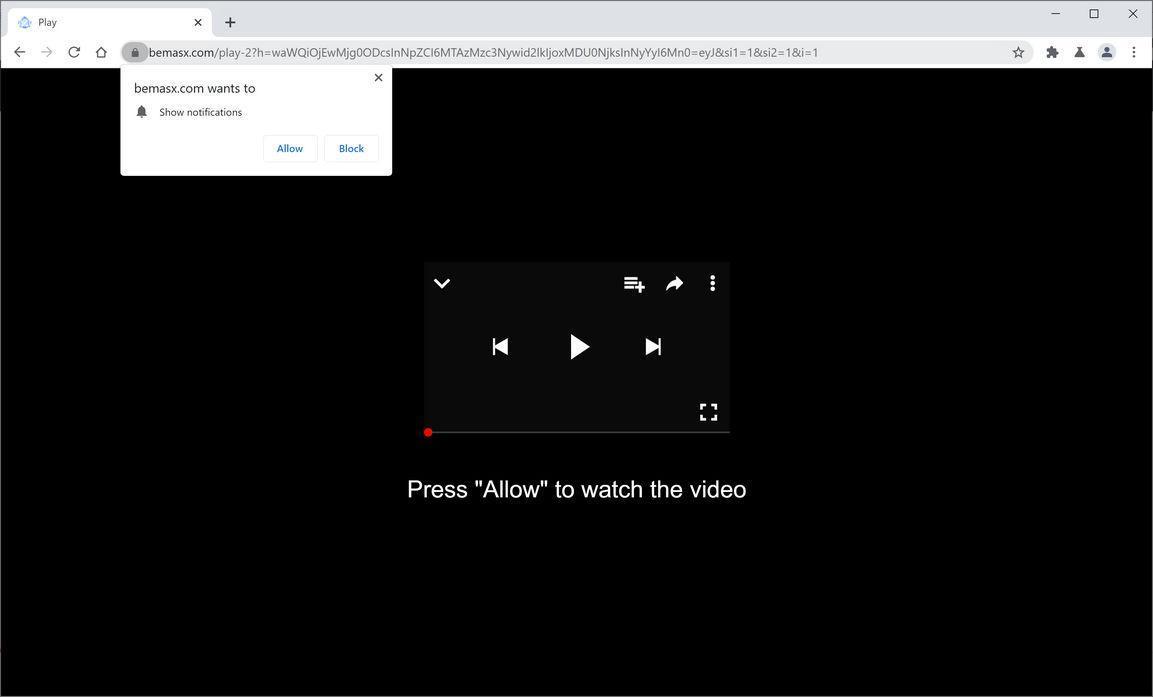Play the video with the center play button
This screenshot has width=1153, height=697.
tap(578, 346)
